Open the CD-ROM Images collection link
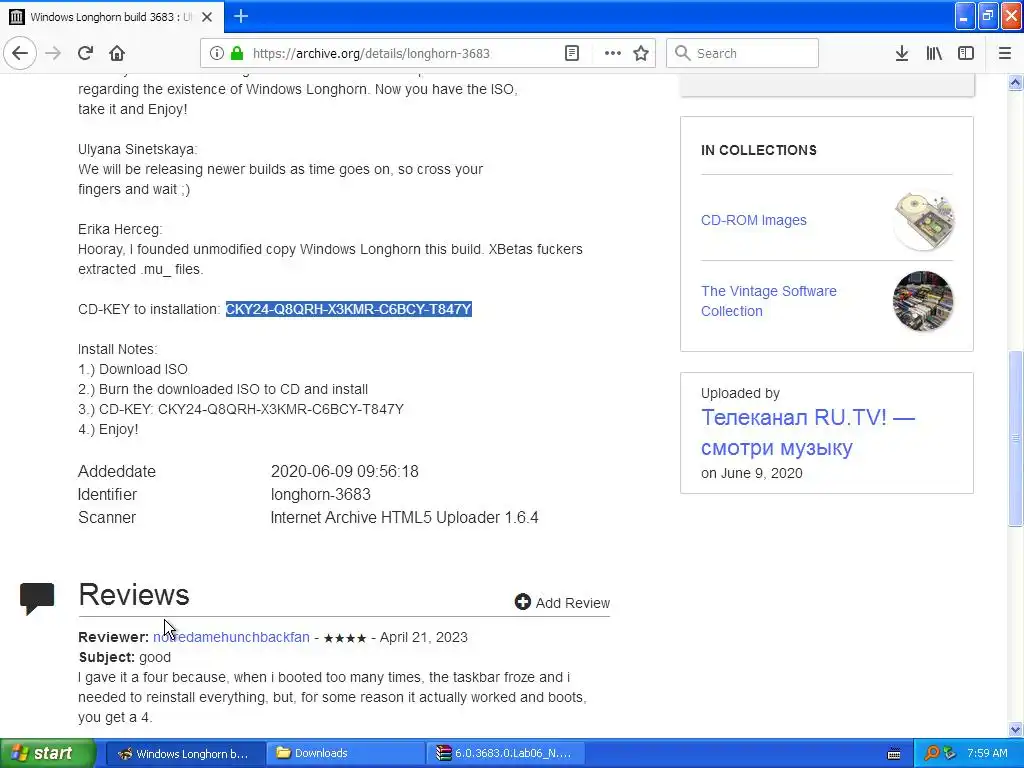The image size is (1024, 768). (x=754, y=220)
